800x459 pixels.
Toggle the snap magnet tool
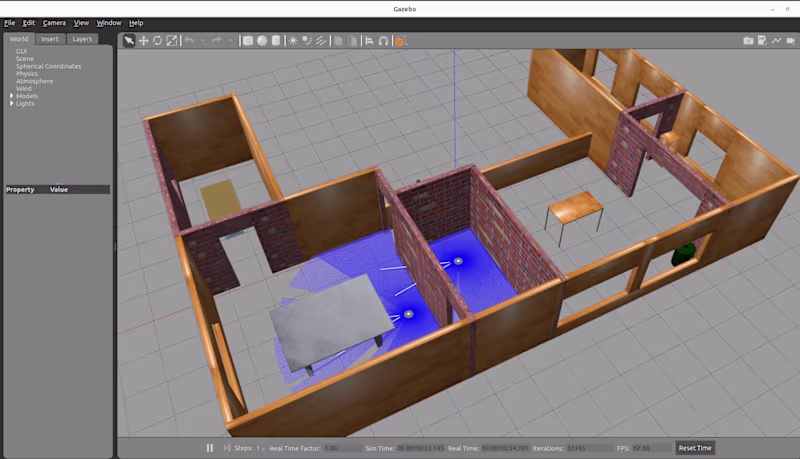click(384, 41)
